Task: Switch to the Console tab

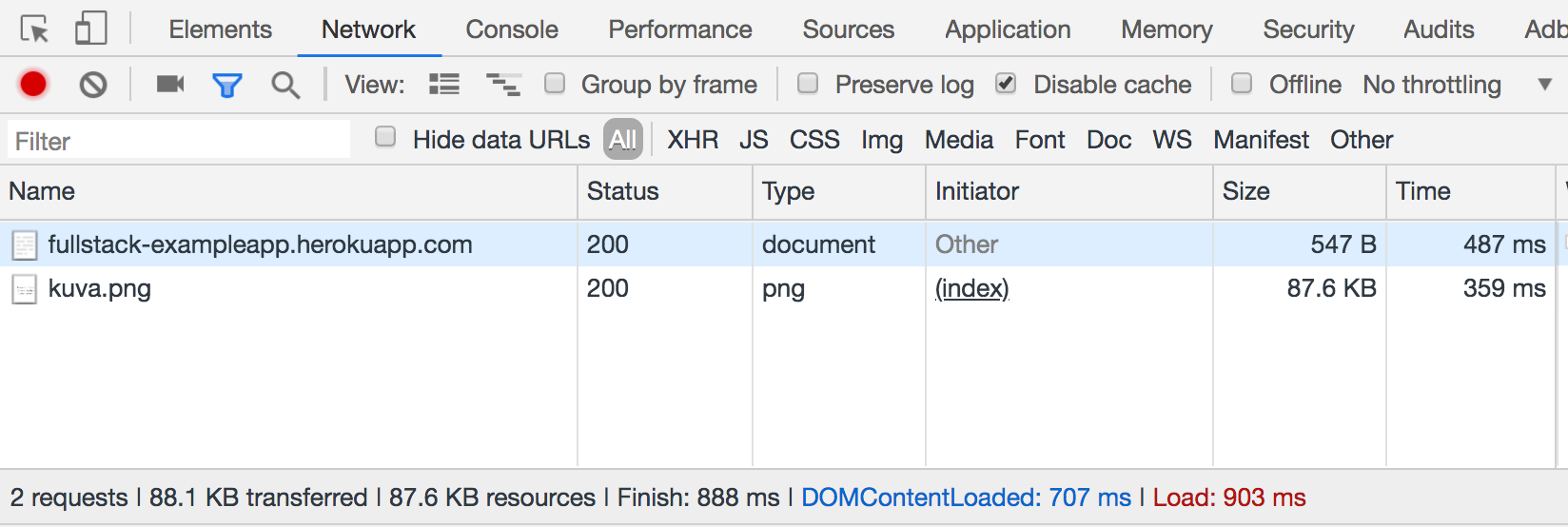Action: pos(511,29)
